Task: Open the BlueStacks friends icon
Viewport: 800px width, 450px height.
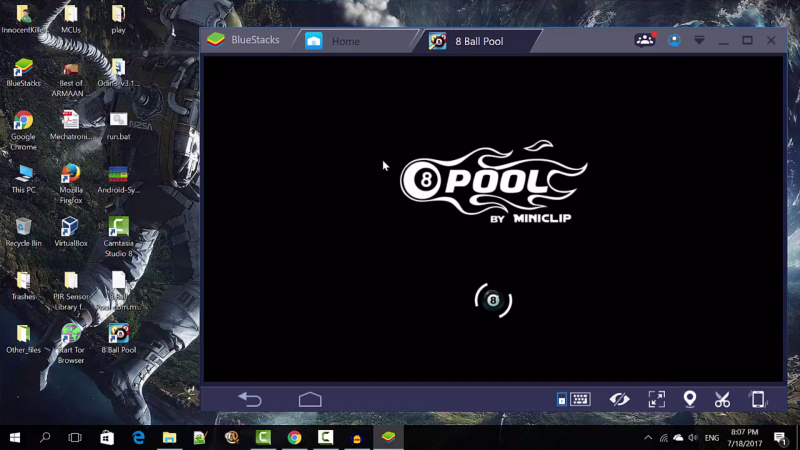Action: coord(645,40)
